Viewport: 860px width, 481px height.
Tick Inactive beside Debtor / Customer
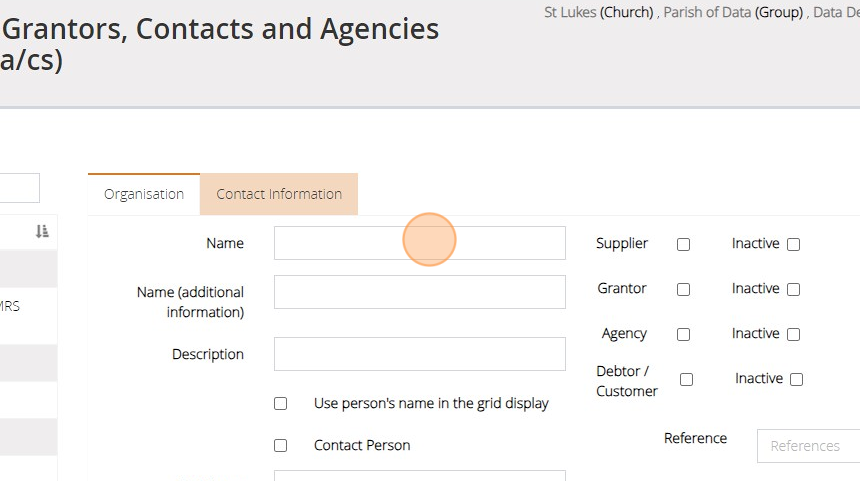[x=796, y=379]
